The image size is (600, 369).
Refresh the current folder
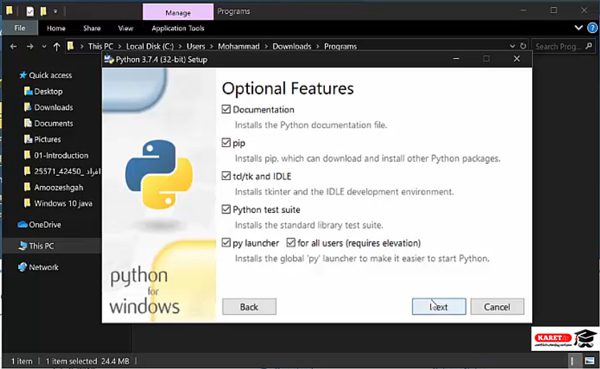[x=523, y=46]
